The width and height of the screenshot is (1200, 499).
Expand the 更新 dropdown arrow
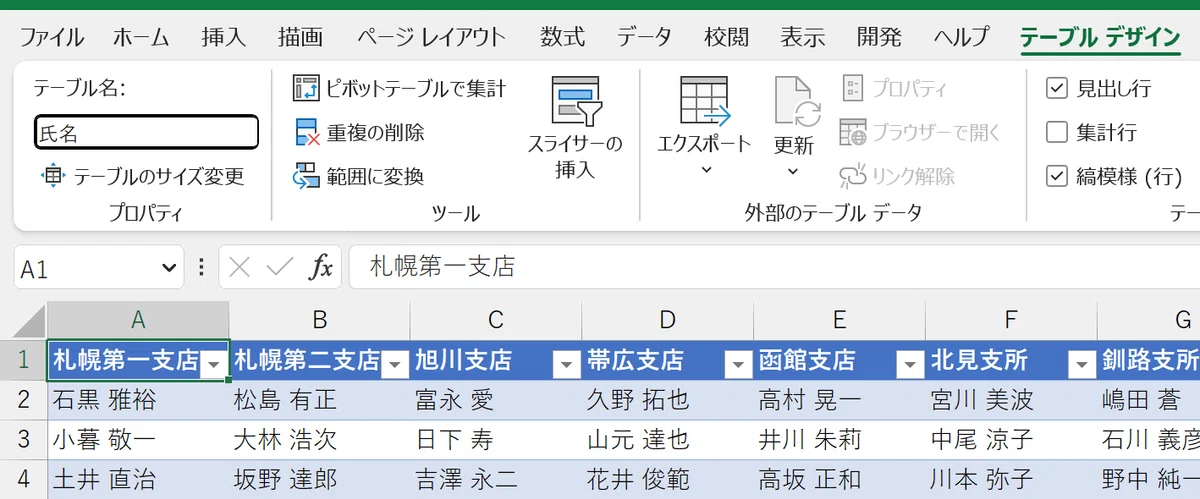click(794, 170)
